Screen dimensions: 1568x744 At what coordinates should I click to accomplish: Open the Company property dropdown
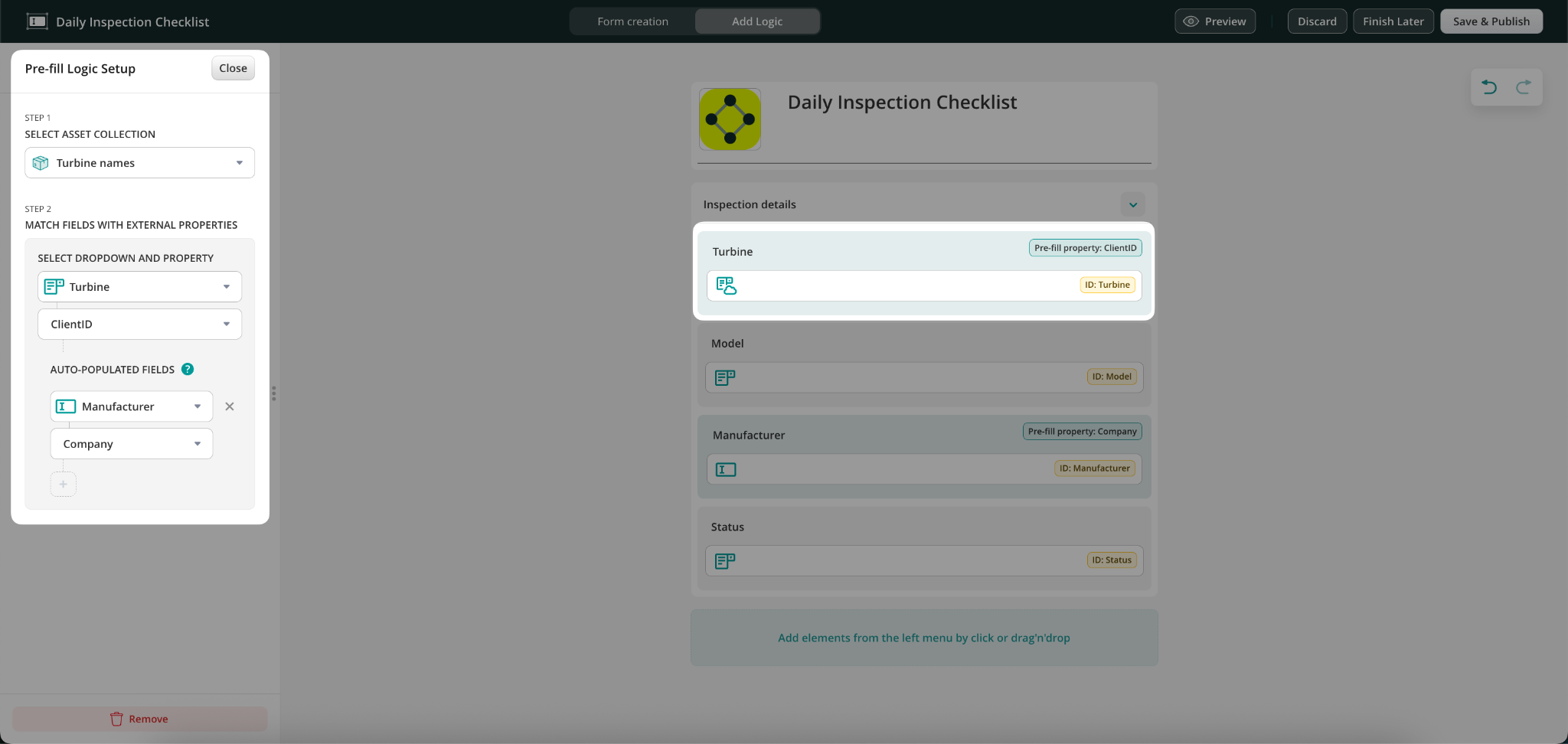pos(131,444)
